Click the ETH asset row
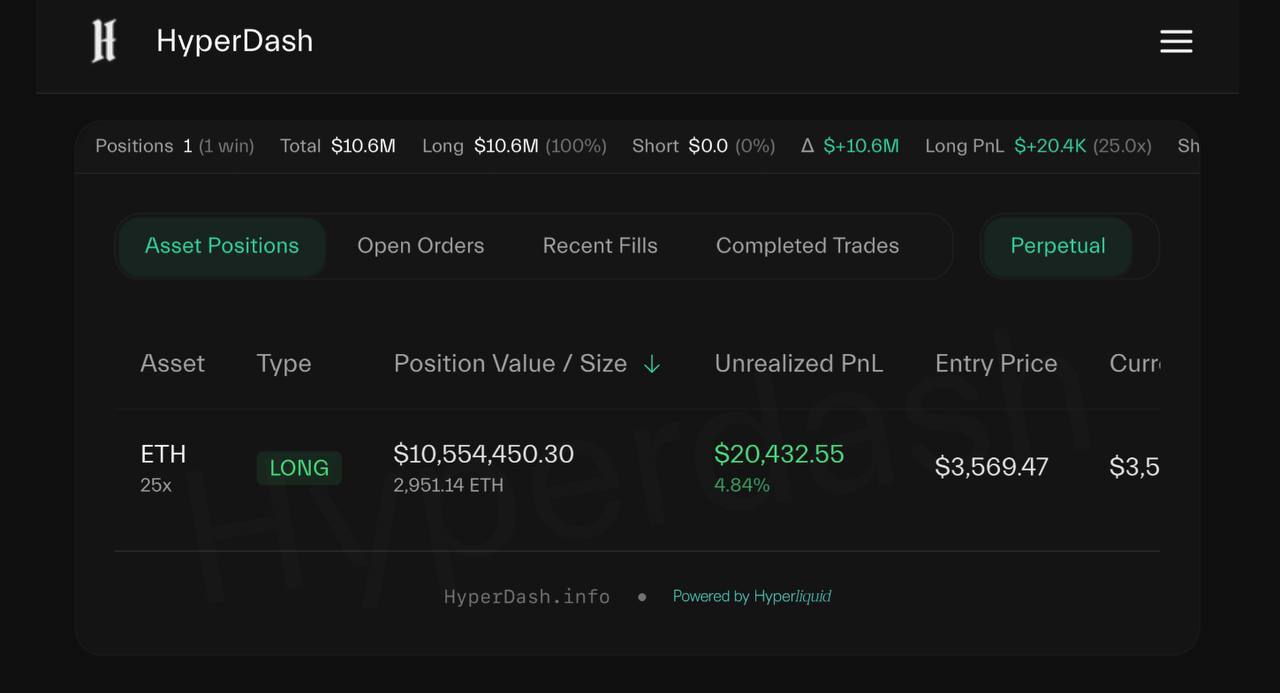 (637, 468)
